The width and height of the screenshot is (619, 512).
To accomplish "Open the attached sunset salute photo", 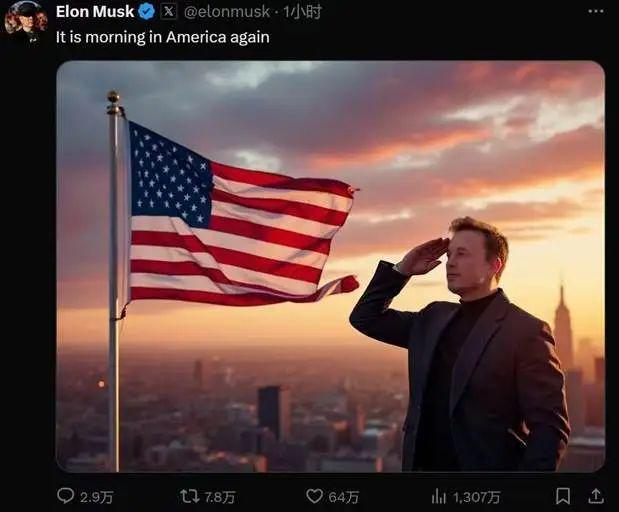I will click(x=330, y=266).
